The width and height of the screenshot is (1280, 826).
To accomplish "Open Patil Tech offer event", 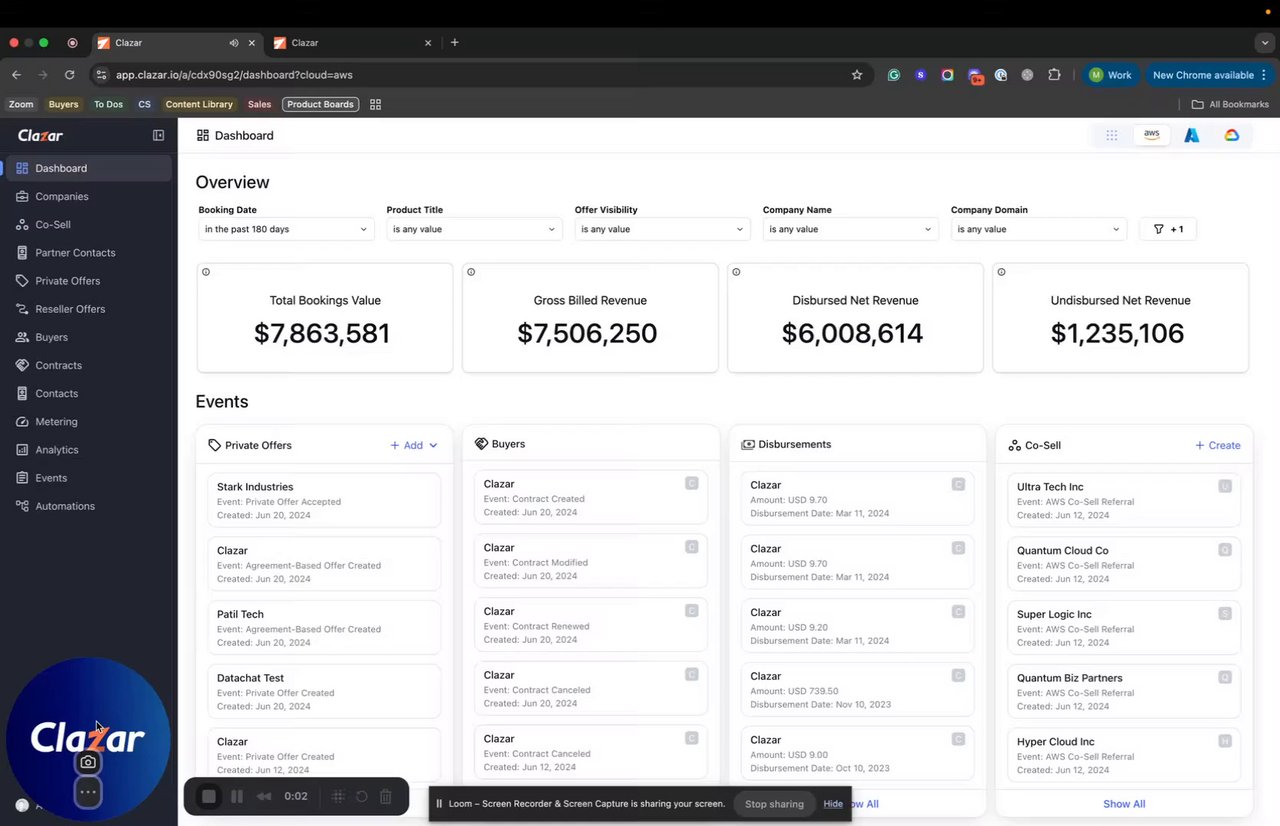I will pyautogui.click(x=324, y=628).
